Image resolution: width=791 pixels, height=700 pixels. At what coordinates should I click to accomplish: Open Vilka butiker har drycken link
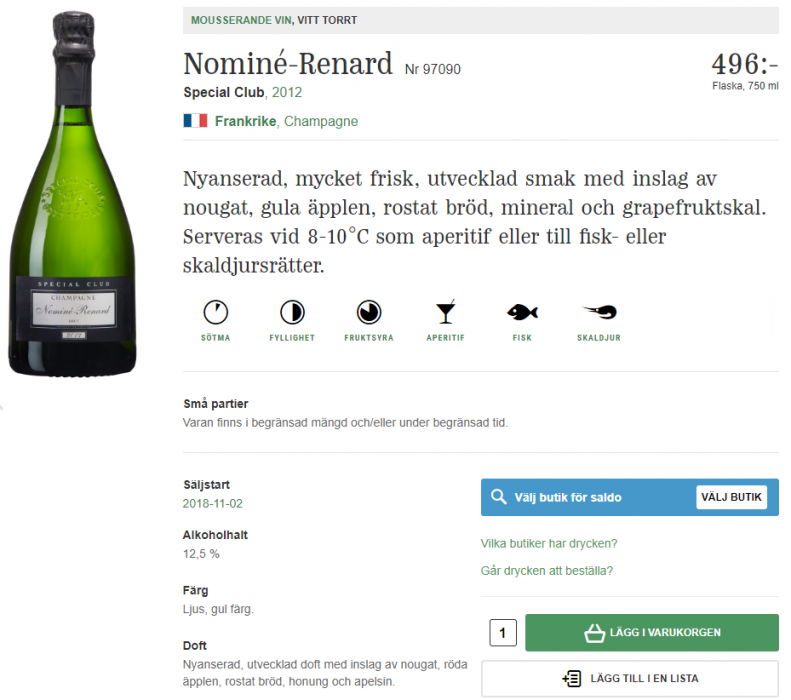coord(549,544)
